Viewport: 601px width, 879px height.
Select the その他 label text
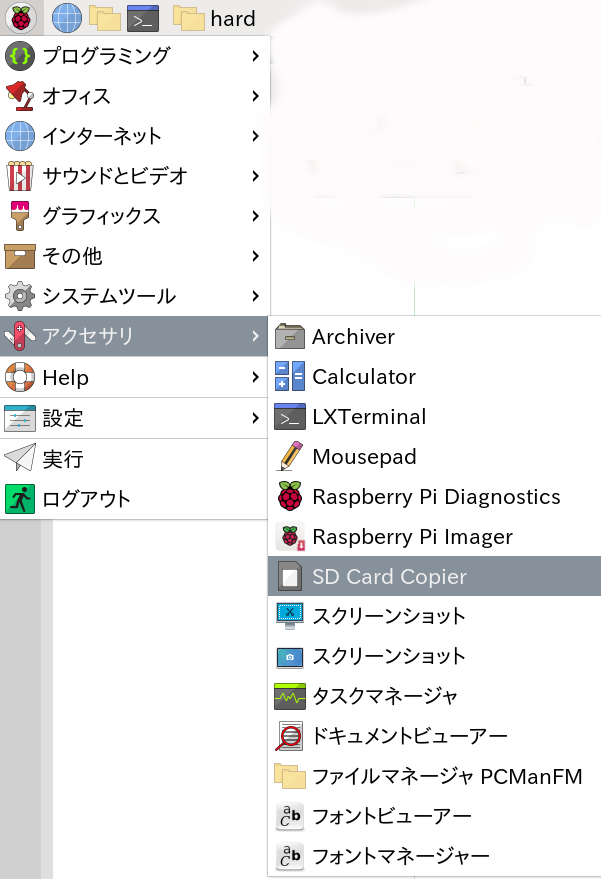(72, 256)
